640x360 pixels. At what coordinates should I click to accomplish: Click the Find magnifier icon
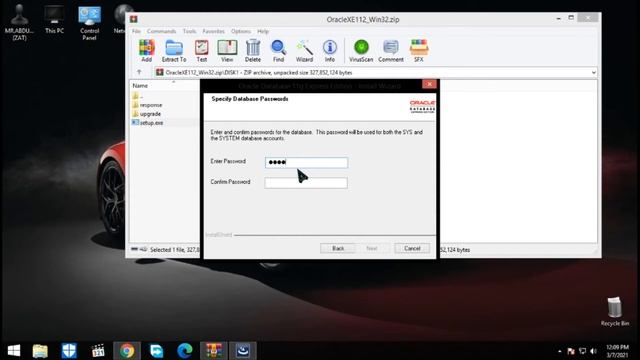278,51
